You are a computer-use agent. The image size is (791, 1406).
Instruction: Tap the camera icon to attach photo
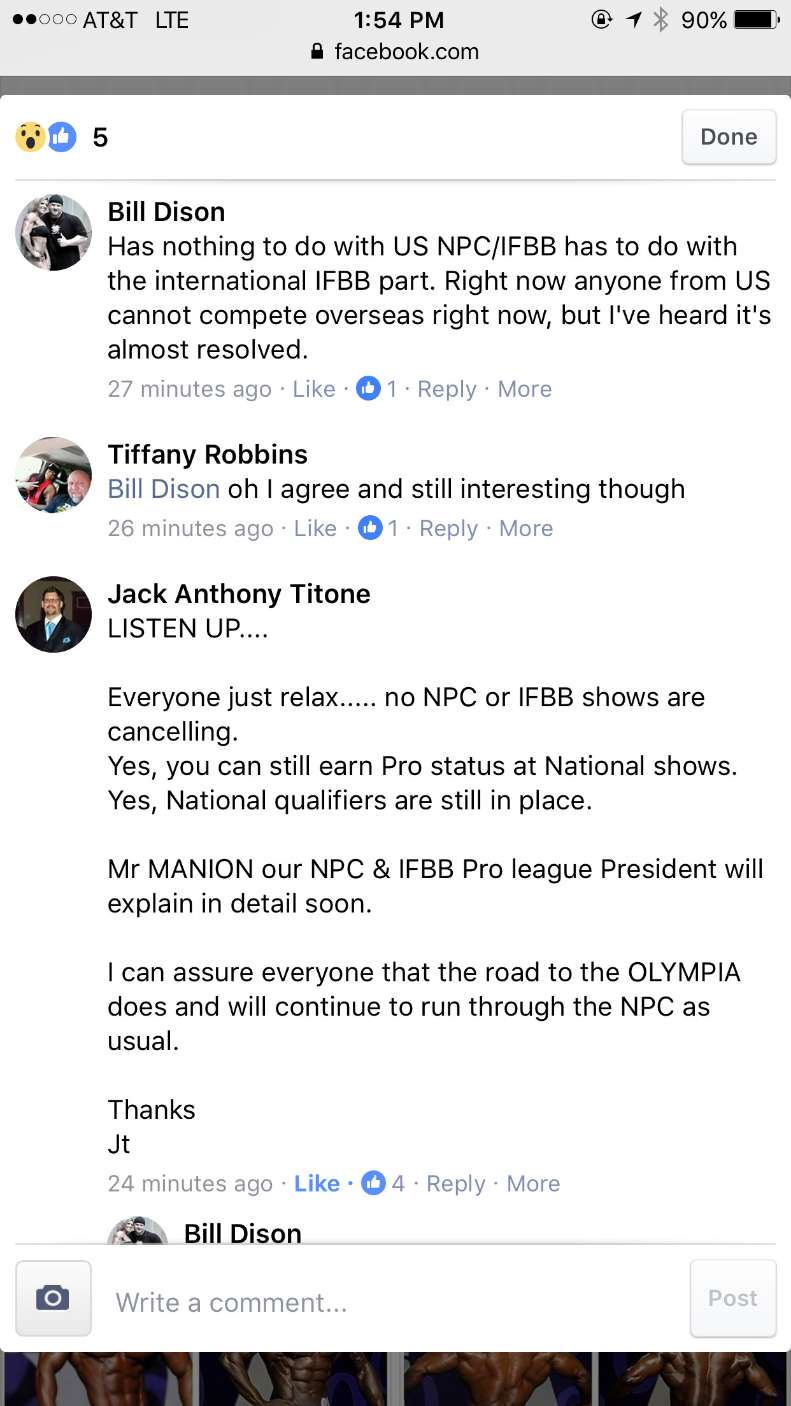click(x=53, y=1298)
